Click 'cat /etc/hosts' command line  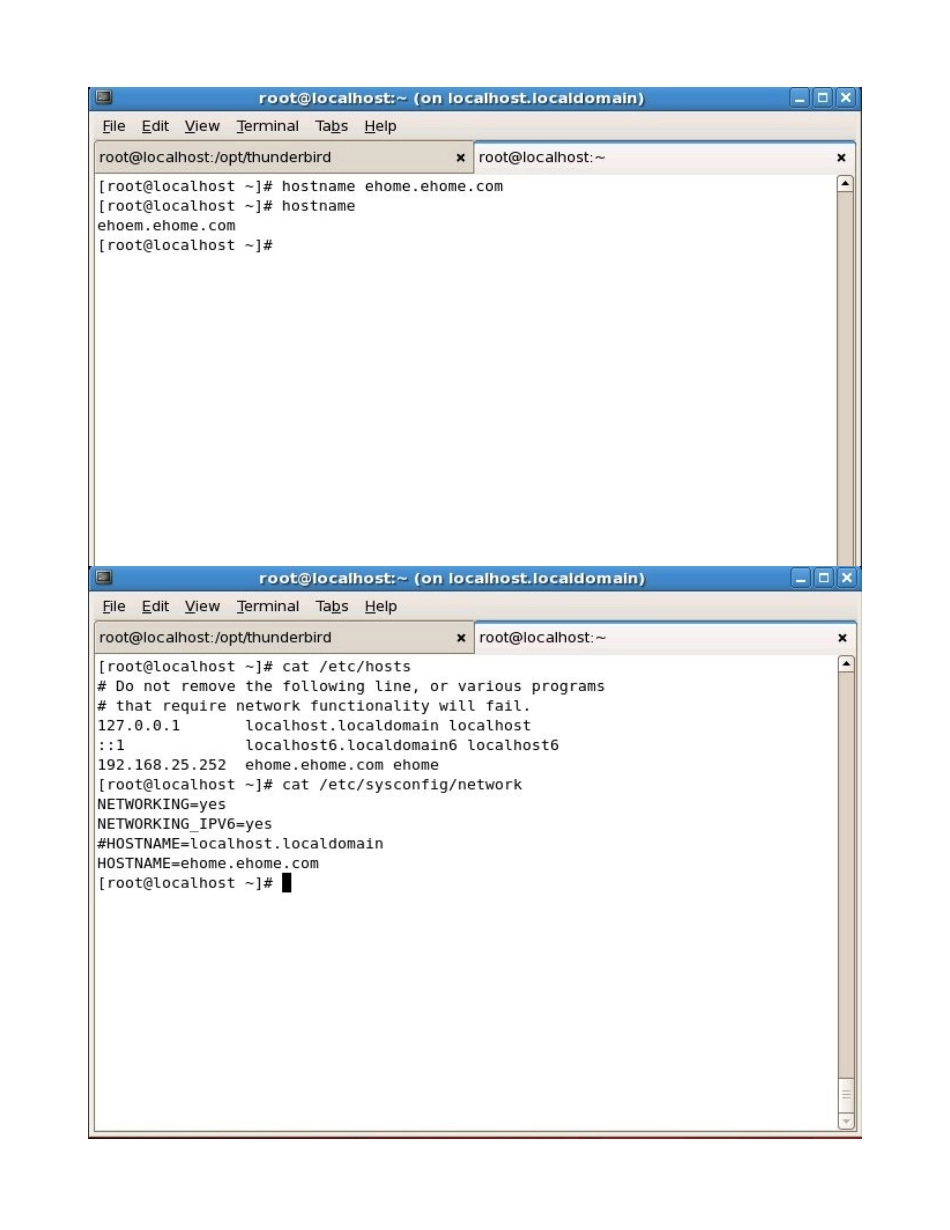point(254,666)
